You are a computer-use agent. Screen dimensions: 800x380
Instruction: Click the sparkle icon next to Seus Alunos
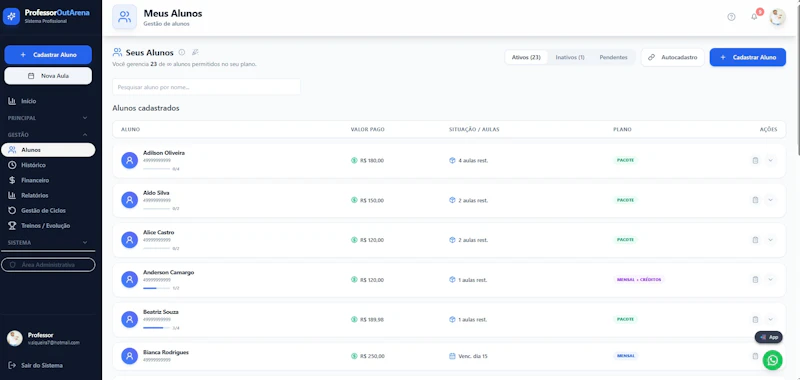[x=195, y=52]
